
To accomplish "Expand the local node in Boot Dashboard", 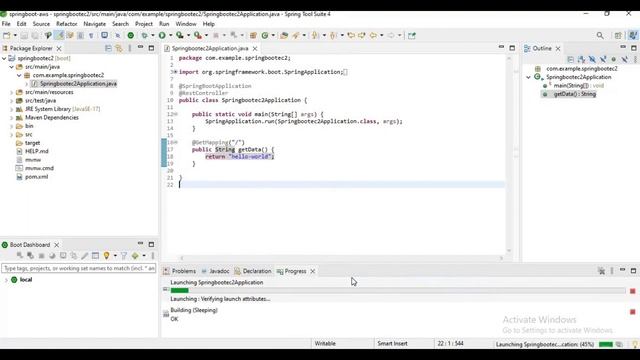I will 6,280.
